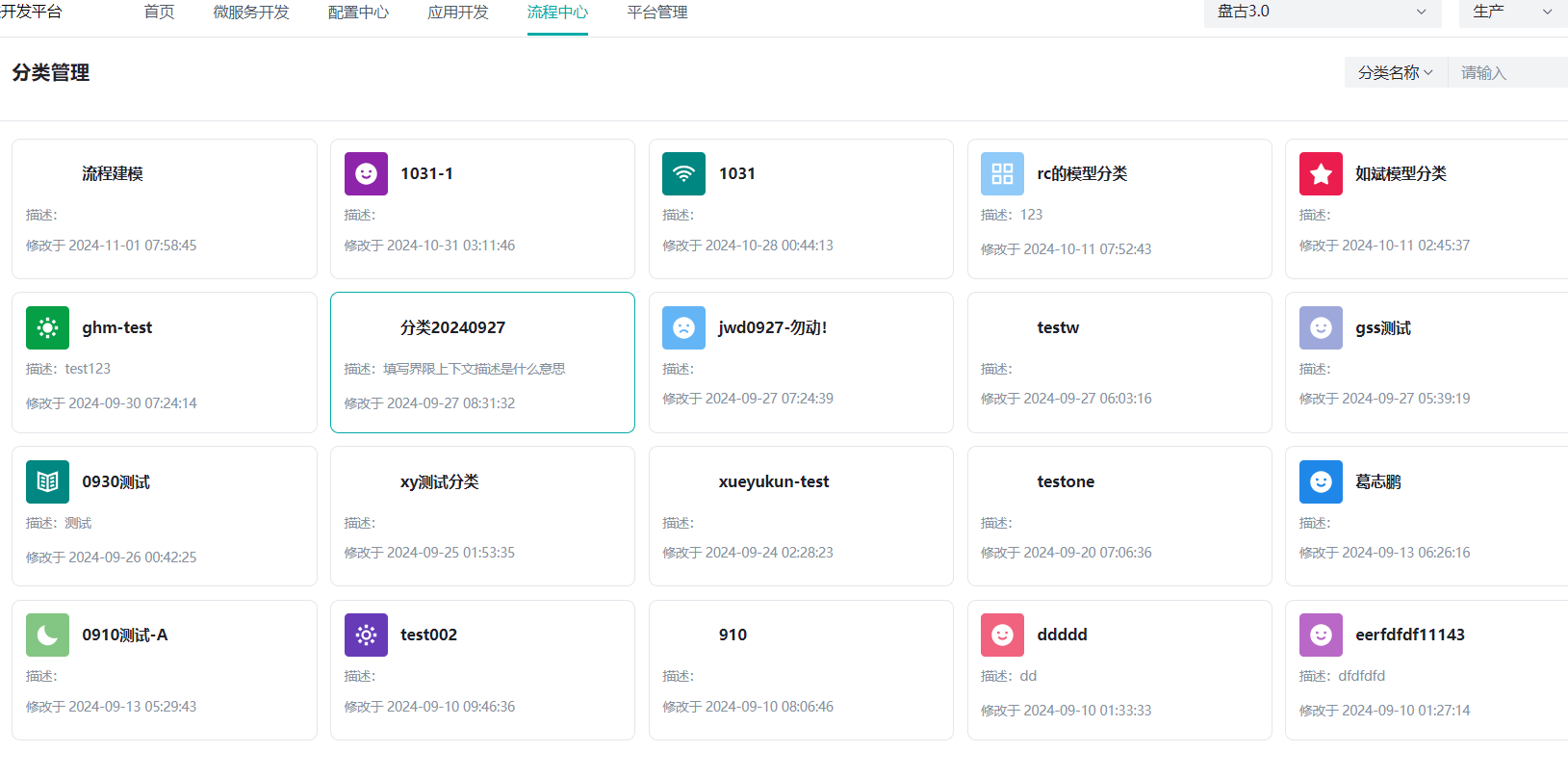Click the lavender smiley icon of gss测试
Viewport: 1568px width, 778px height.
point(1321,327)
